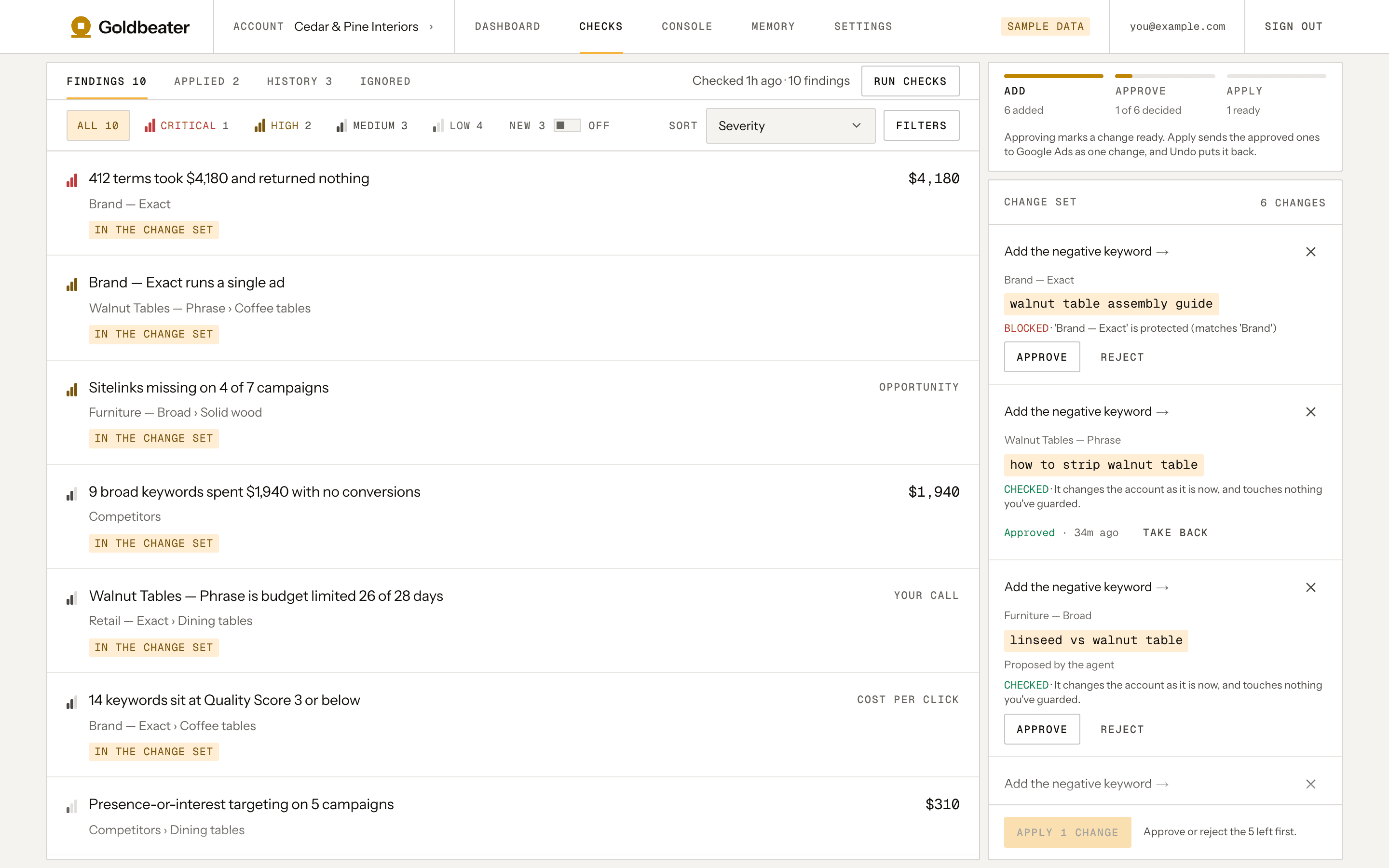Open the 9 broad keywords spent $1,940 finding

pos(254,492)
